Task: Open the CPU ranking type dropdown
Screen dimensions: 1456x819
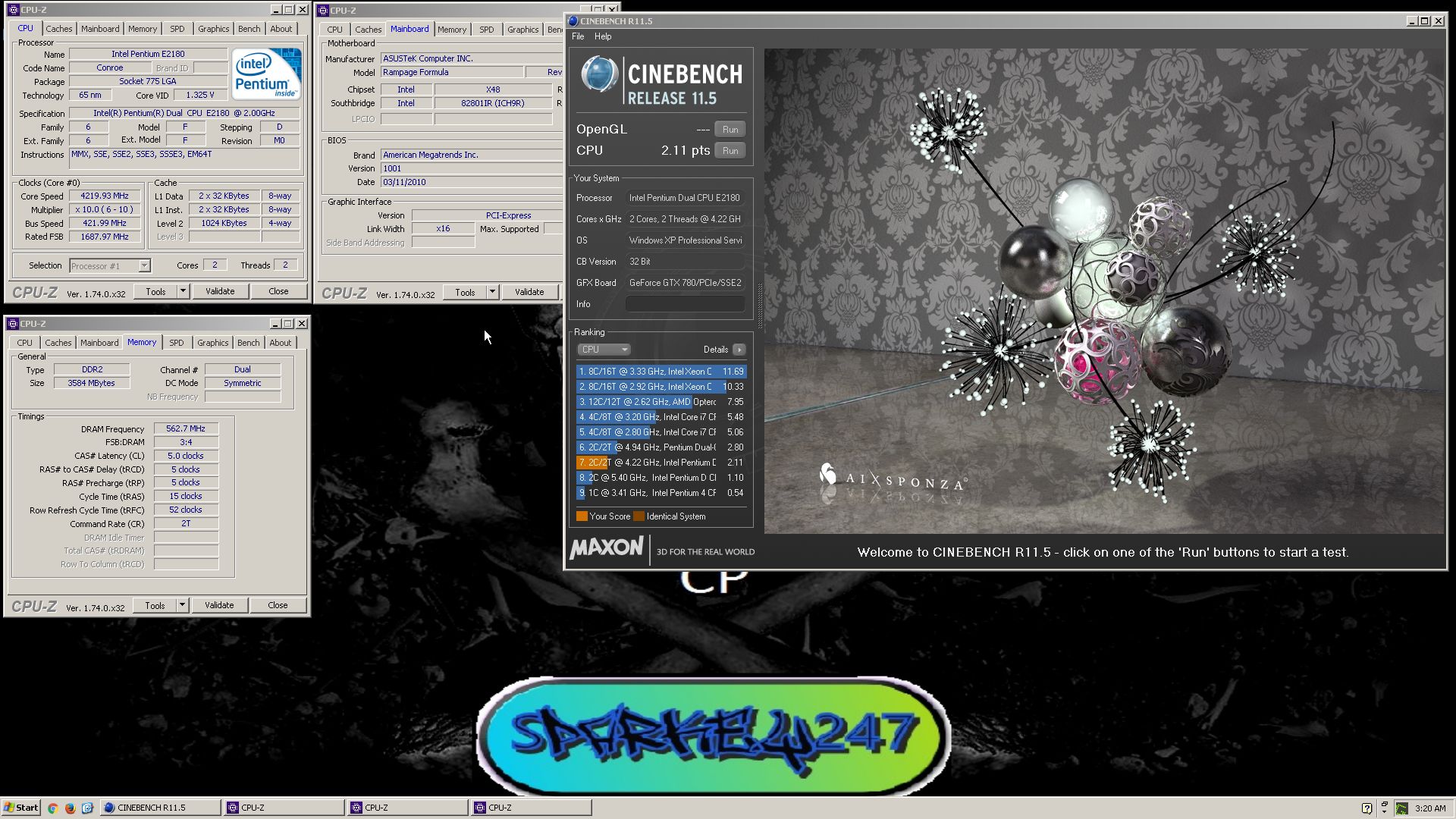Action: 604,350
